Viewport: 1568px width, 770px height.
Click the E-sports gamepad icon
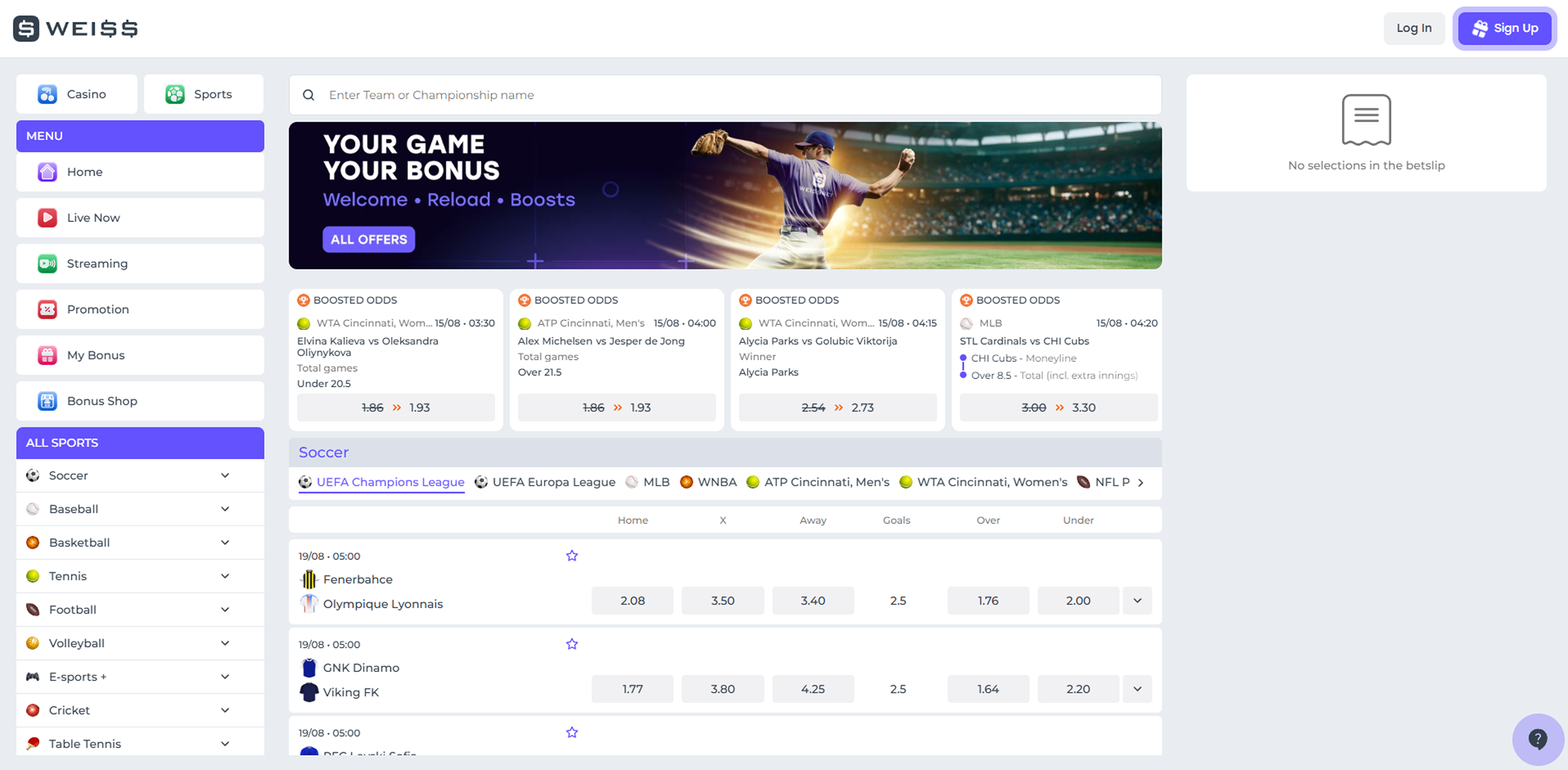point(33,676)
